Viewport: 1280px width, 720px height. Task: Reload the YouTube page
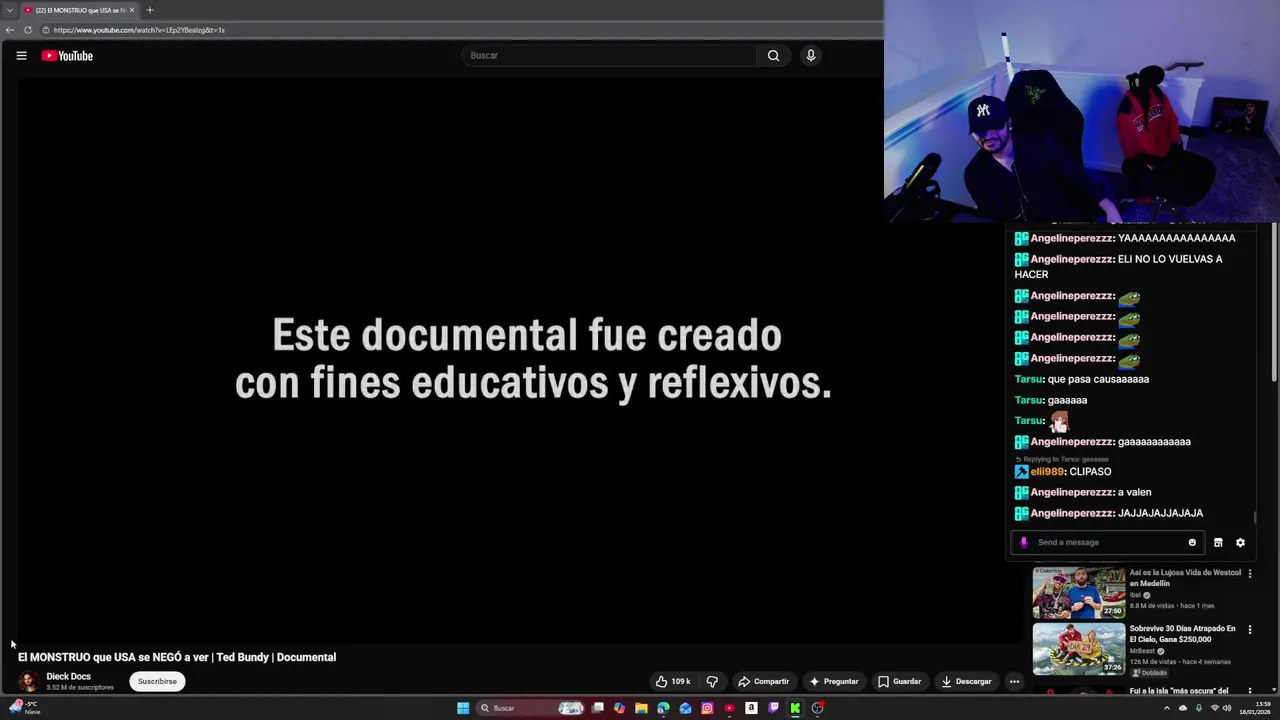28,30
